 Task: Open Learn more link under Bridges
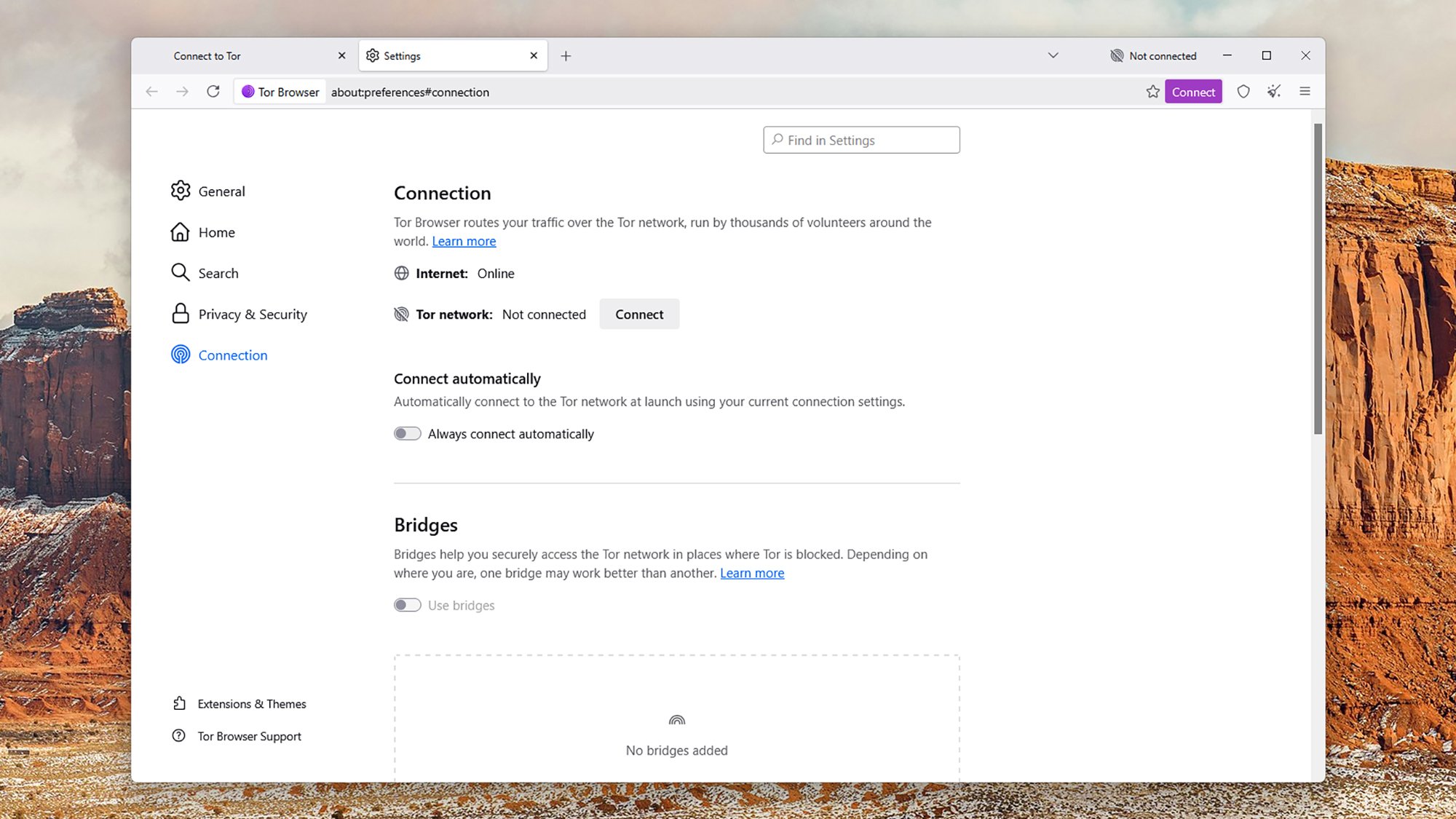pos(752,573)
